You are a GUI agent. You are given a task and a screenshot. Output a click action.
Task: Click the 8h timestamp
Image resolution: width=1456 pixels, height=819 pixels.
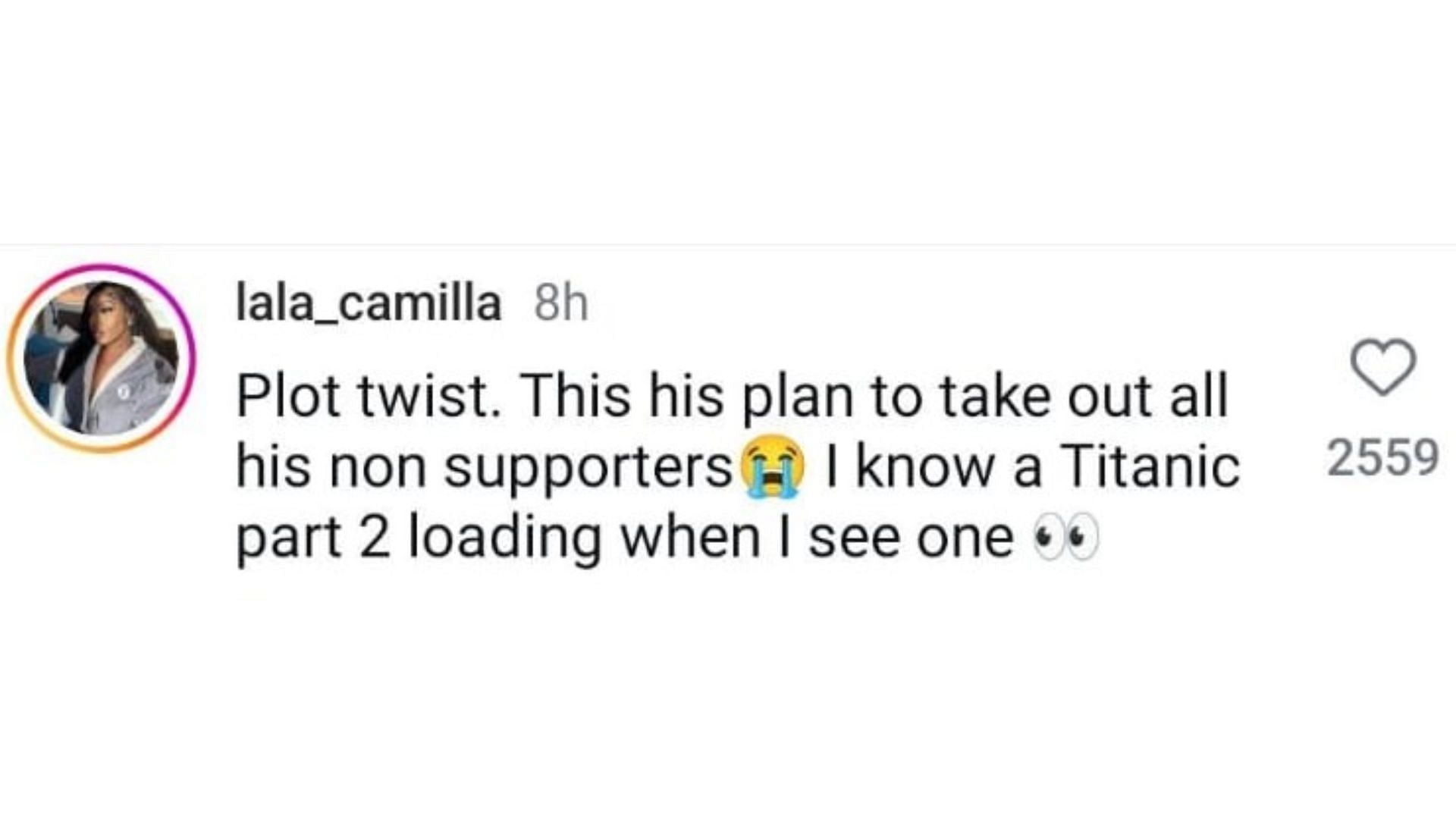click(x=560, y=304)
